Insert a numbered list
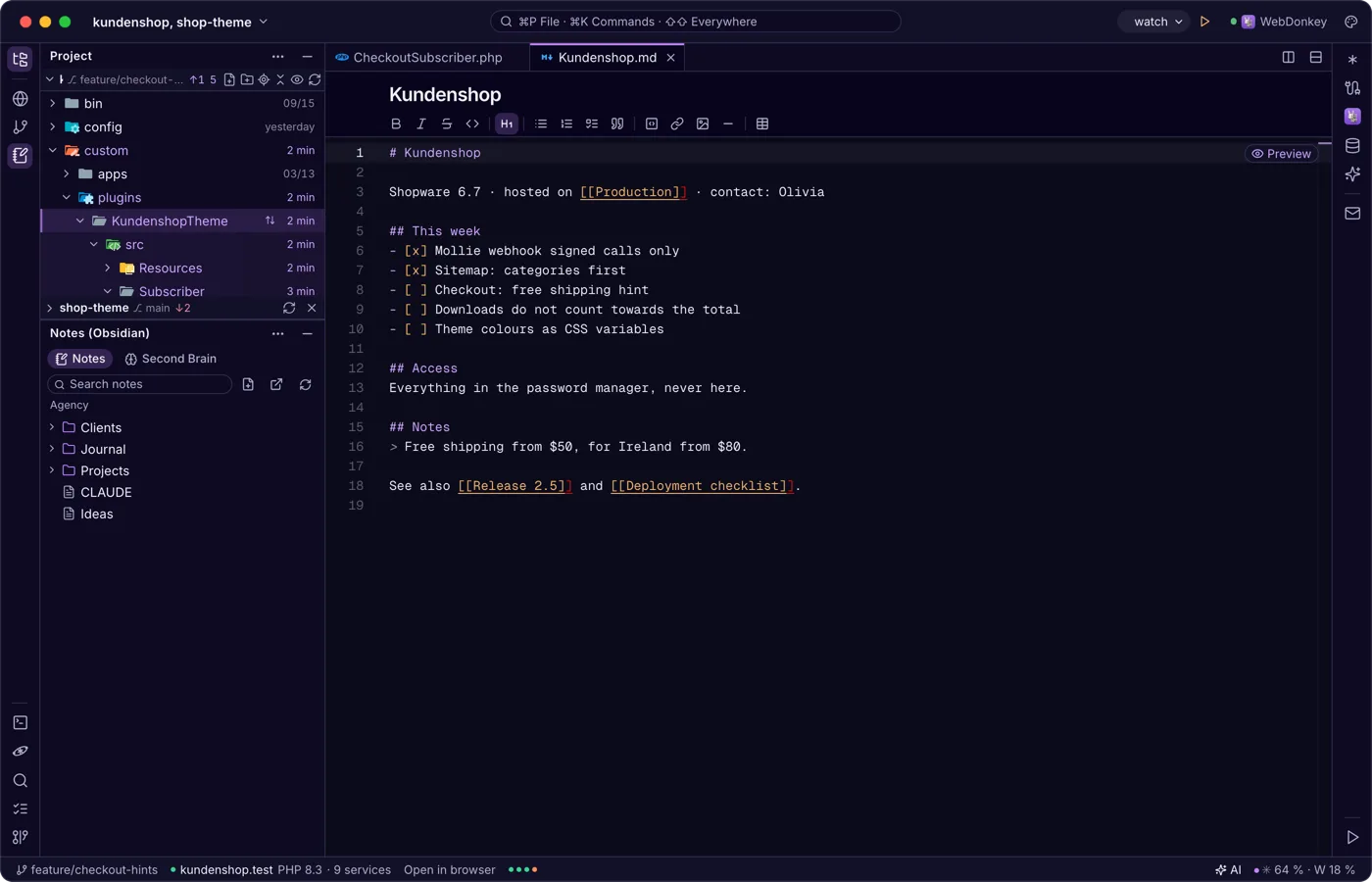The height and width of the screenshot is (882, 1372). pyautogui.click(x=566, y=123)
